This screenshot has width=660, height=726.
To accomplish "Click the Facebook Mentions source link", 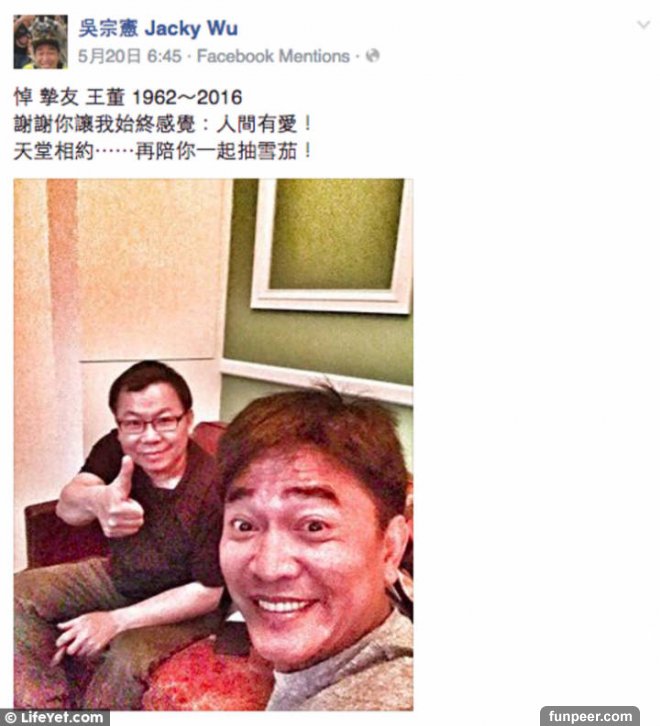I will pos(273,56).
